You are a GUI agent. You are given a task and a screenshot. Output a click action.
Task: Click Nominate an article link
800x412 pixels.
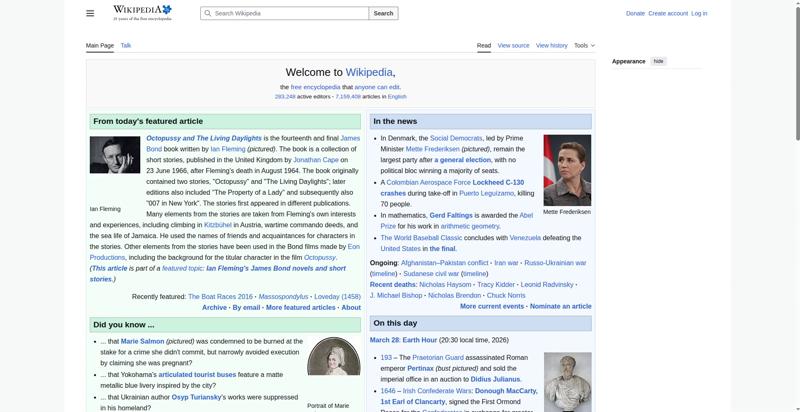pyautogui.click(x=560, y=306)
